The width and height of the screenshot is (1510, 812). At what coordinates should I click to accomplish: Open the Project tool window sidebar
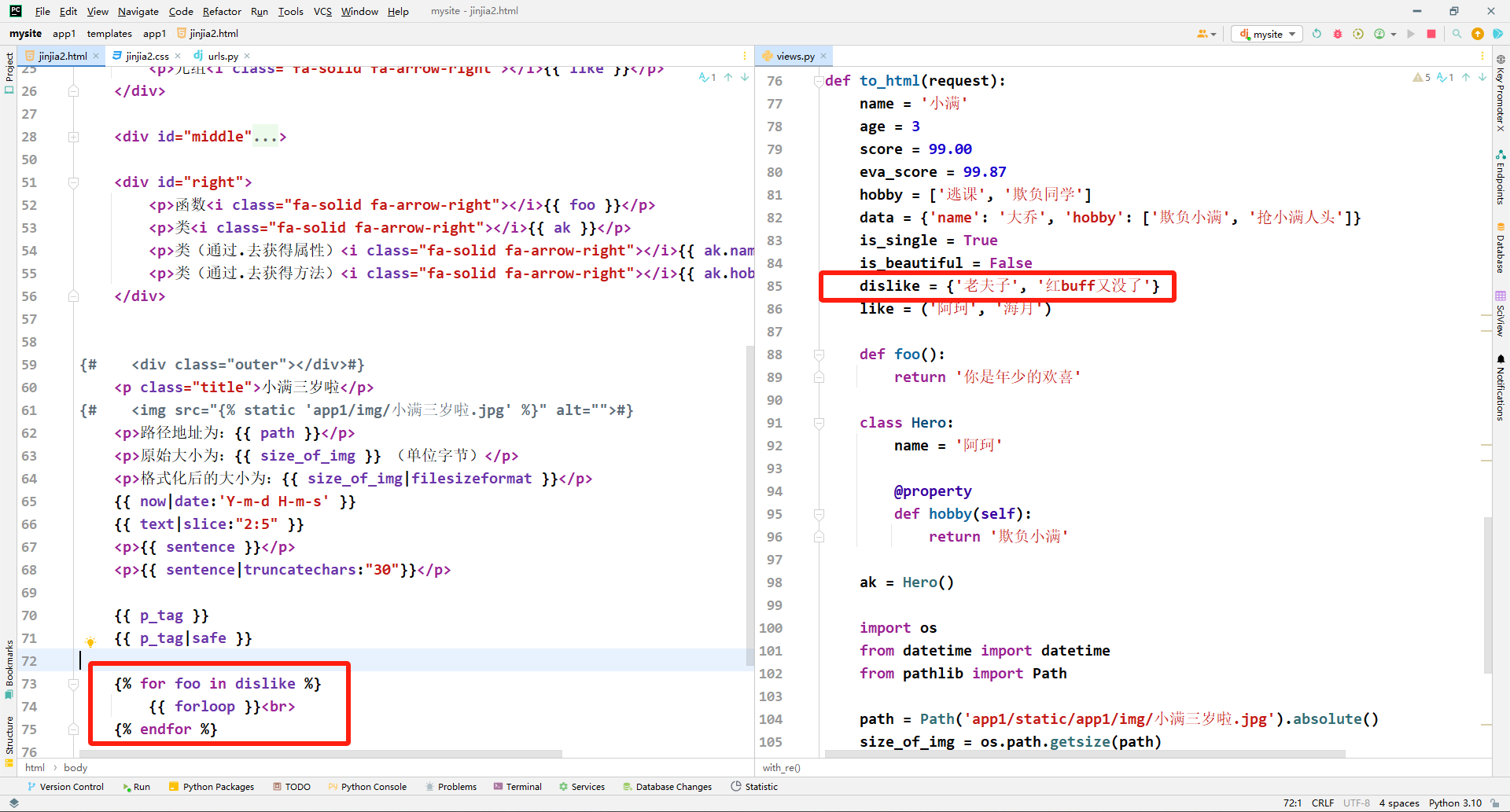(x=9, y=72)
